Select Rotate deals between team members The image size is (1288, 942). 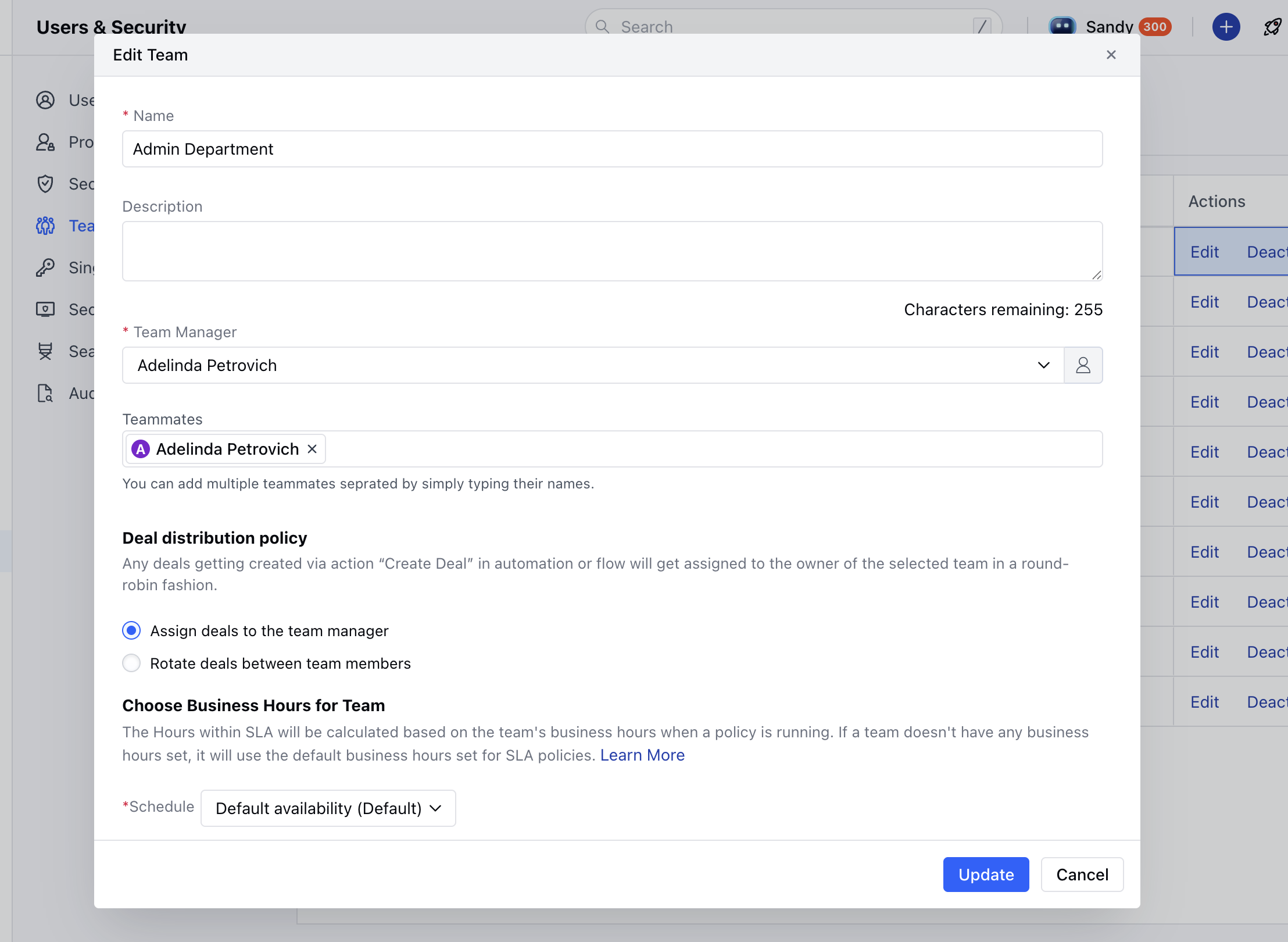tap(131, 663)
